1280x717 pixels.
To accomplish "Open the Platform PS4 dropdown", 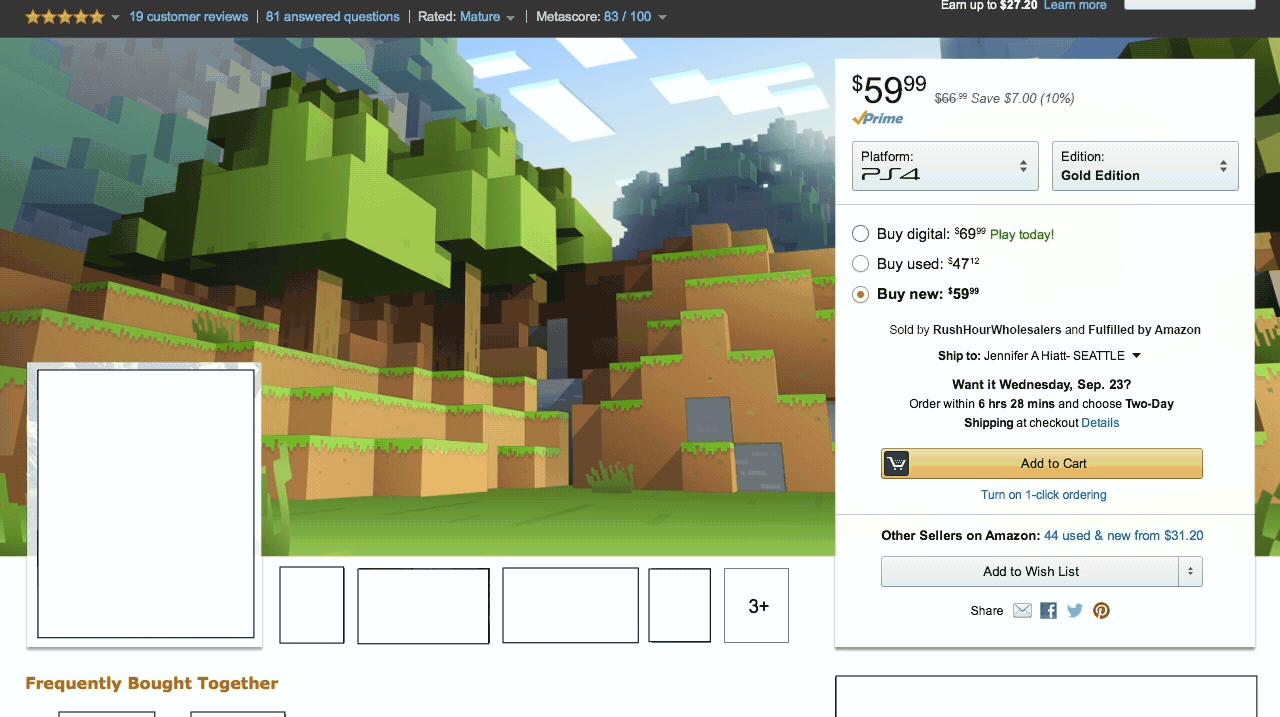I will click(945, 166).
